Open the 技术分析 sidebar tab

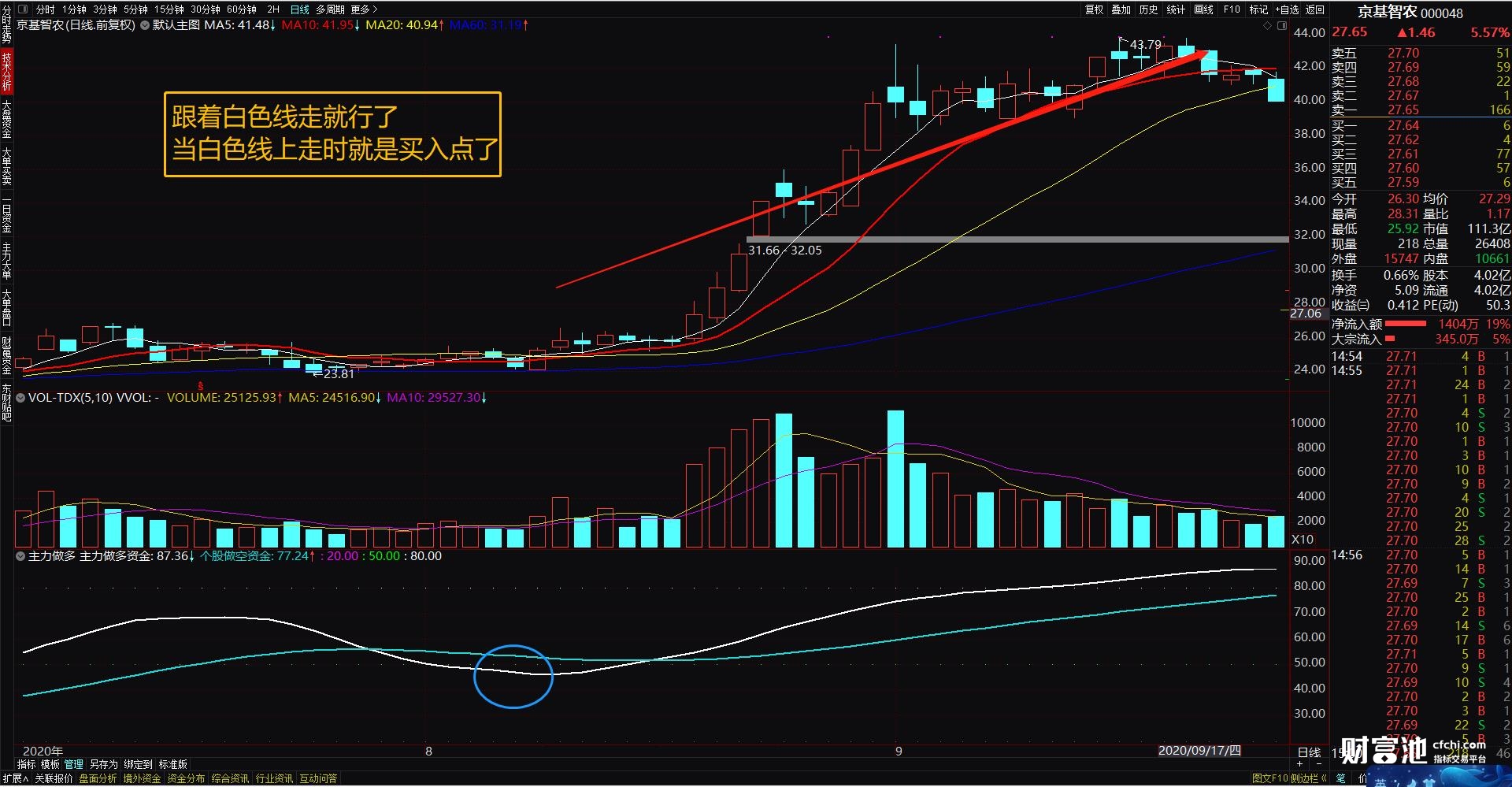pos(6,72)
